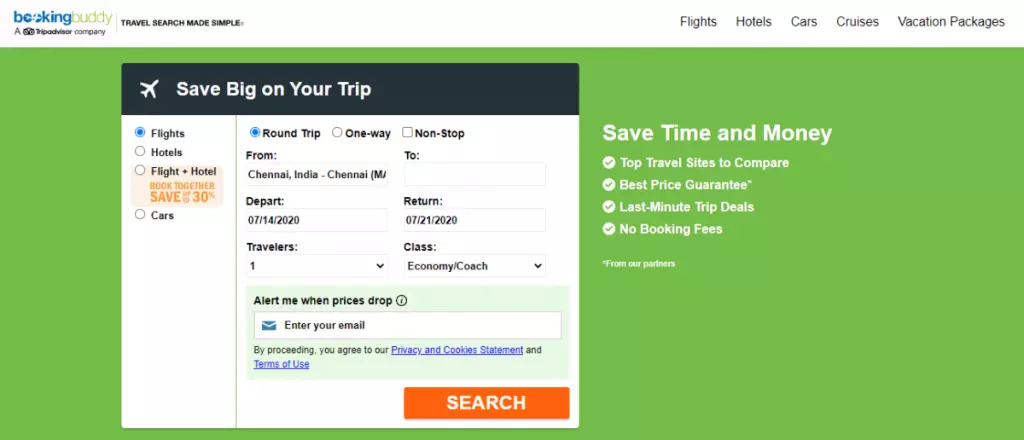
Task: Click the Book Together Save 30% badge
Action: tap(180, 192)
